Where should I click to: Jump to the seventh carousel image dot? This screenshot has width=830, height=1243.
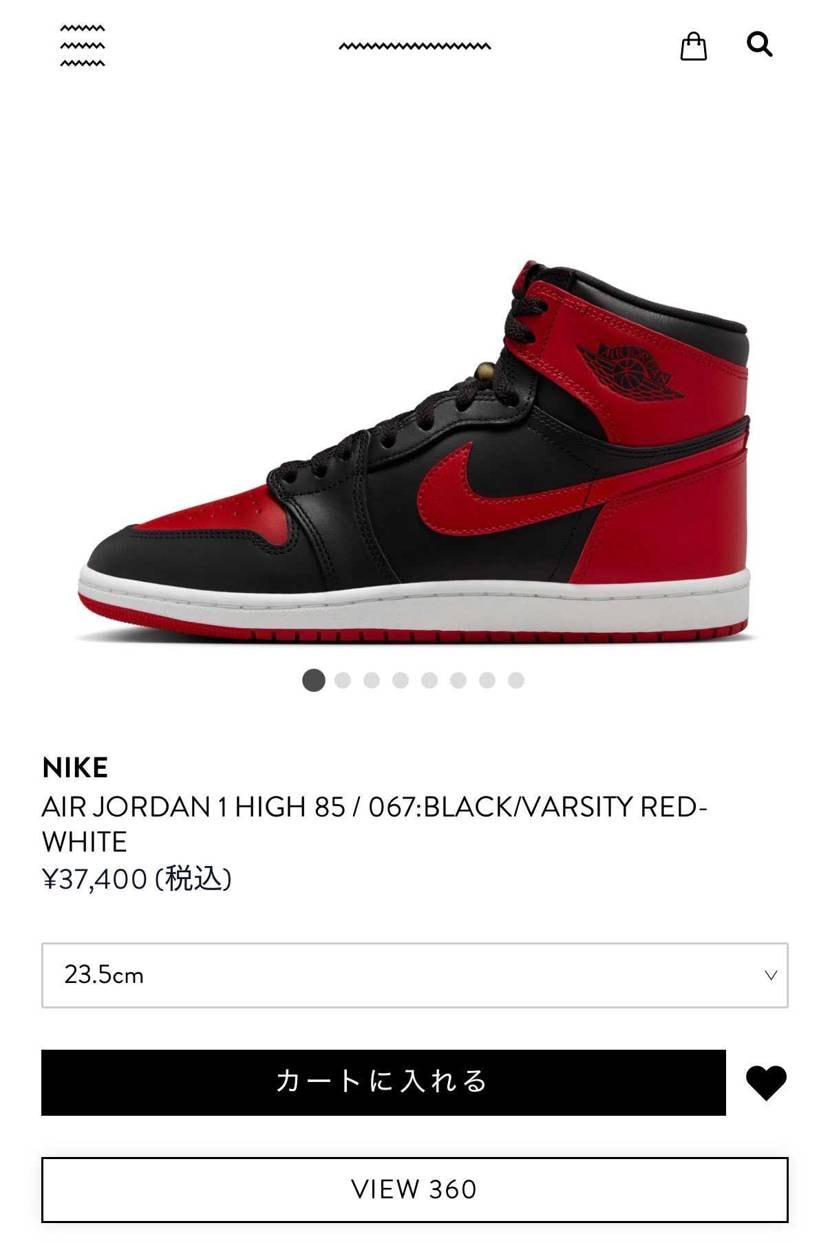pyautogui.click(x=487, y=680)
